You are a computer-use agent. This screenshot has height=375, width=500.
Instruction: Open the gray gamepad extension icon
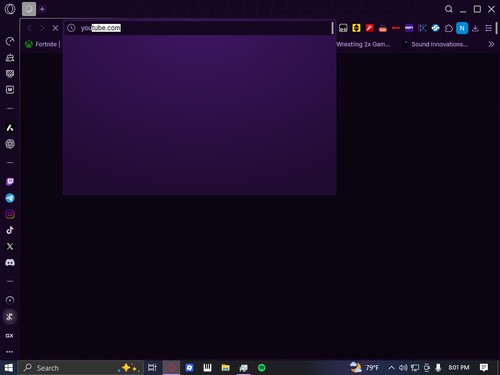pyautogui.click(x=343, y=28)
